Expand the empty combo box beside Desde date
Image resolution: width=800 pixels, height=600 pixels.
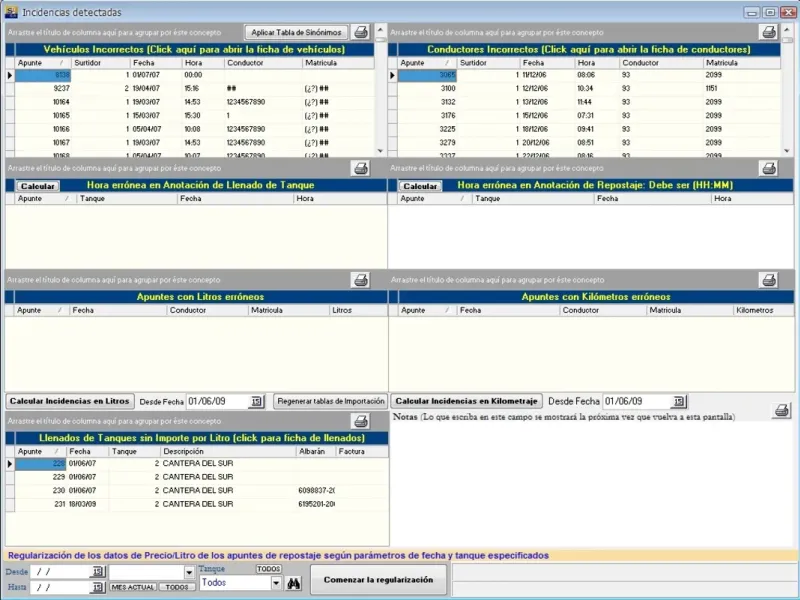pyautogui.click(x=189, y=571)
